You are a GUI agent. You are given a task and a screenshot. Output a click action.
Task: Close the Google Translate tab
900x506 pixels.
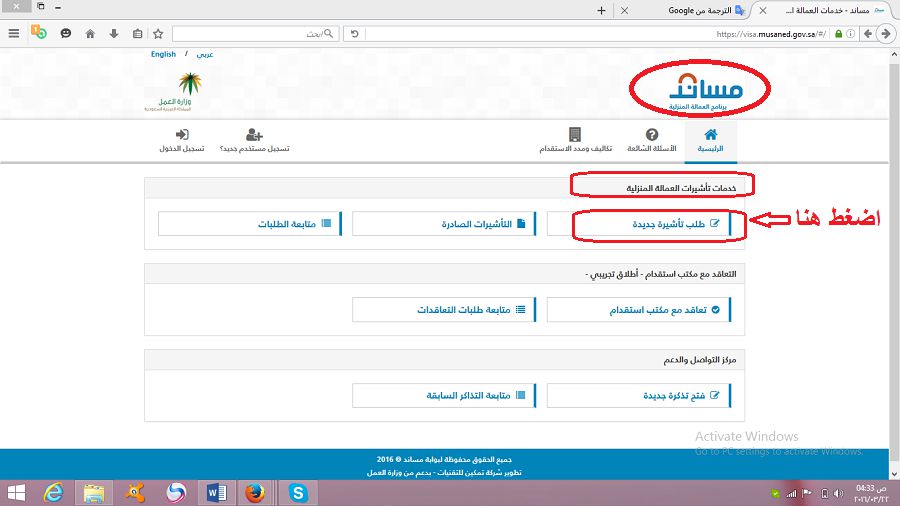tap(624, 10)
